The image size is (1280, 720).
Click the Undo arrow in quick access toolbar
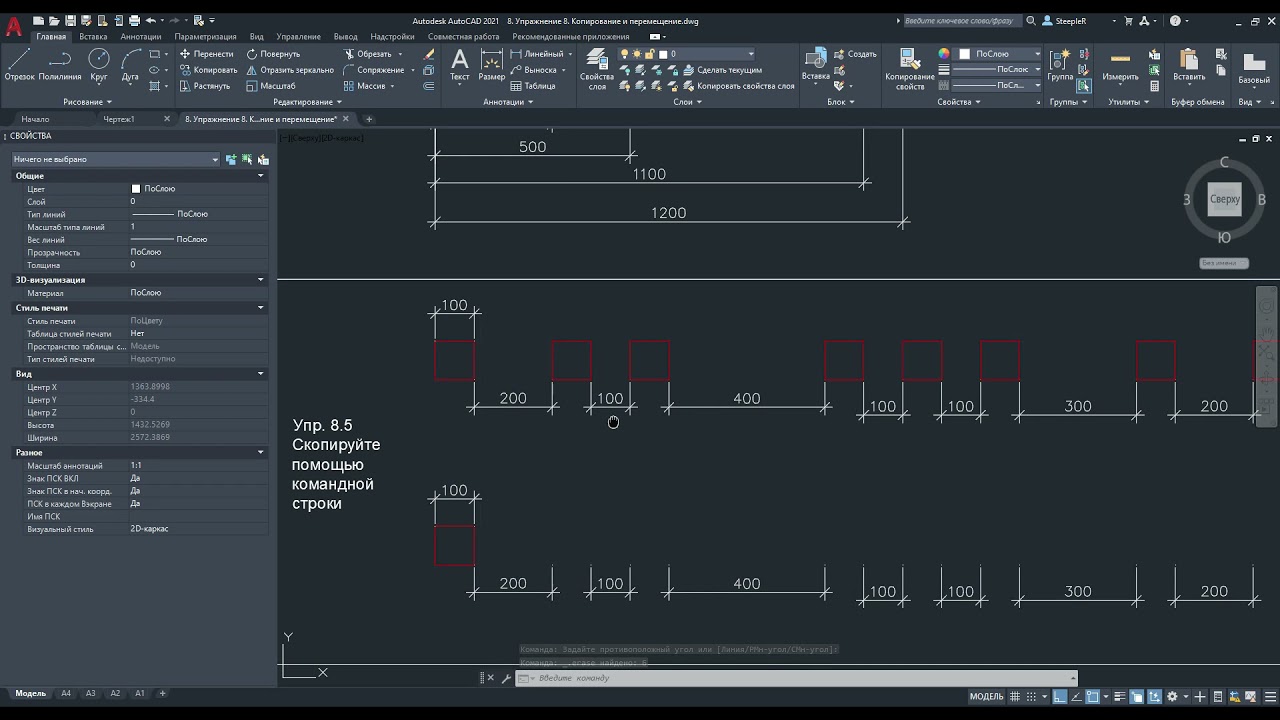(x=151, y=20)
